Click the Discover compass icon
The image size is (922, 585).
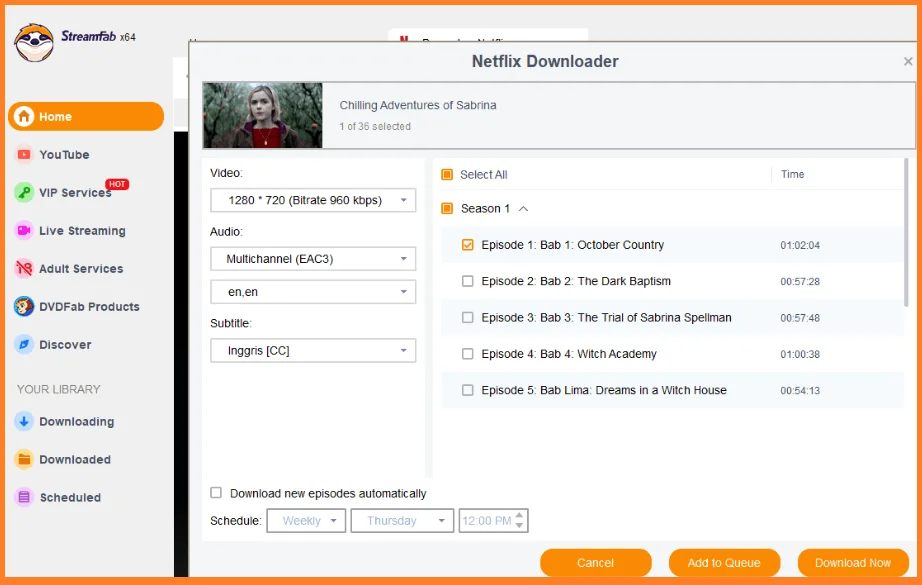[24, 345]
